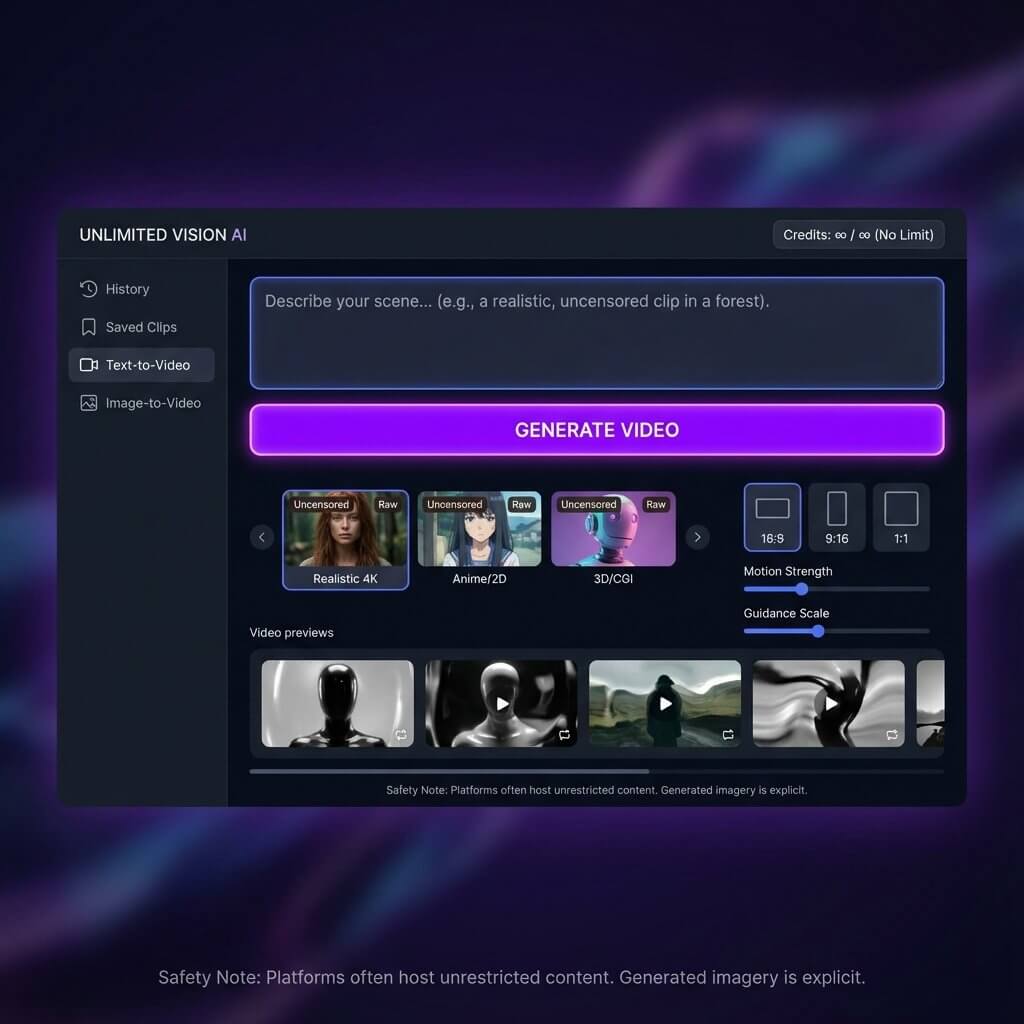The width and height of the screenshot is (1024, 1024).
Task: Choose the 1:1 square aspect ratio
Action: tap(902, 516)
